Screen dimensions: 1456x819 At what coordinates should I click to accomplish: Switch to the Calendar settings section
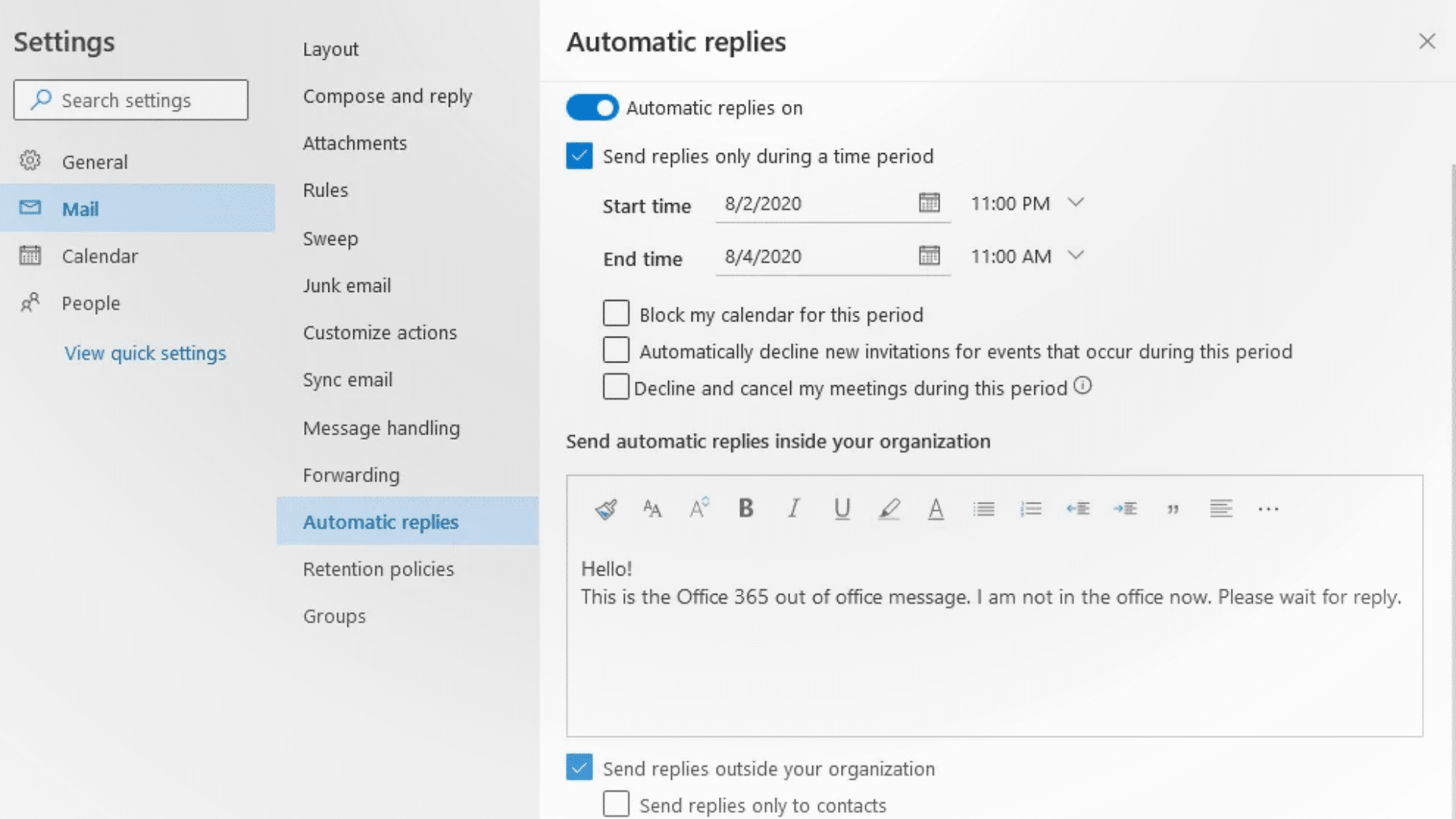pos(99,256)
